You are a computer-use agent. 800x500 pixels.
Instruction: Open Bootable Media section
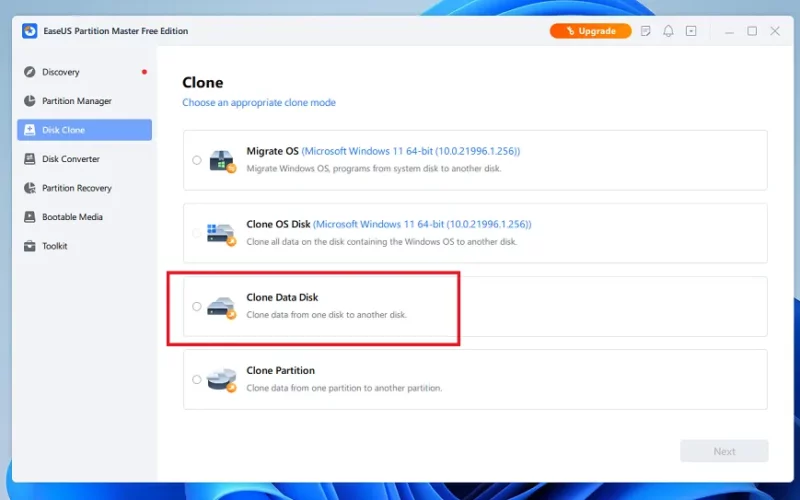pos(84,217)
